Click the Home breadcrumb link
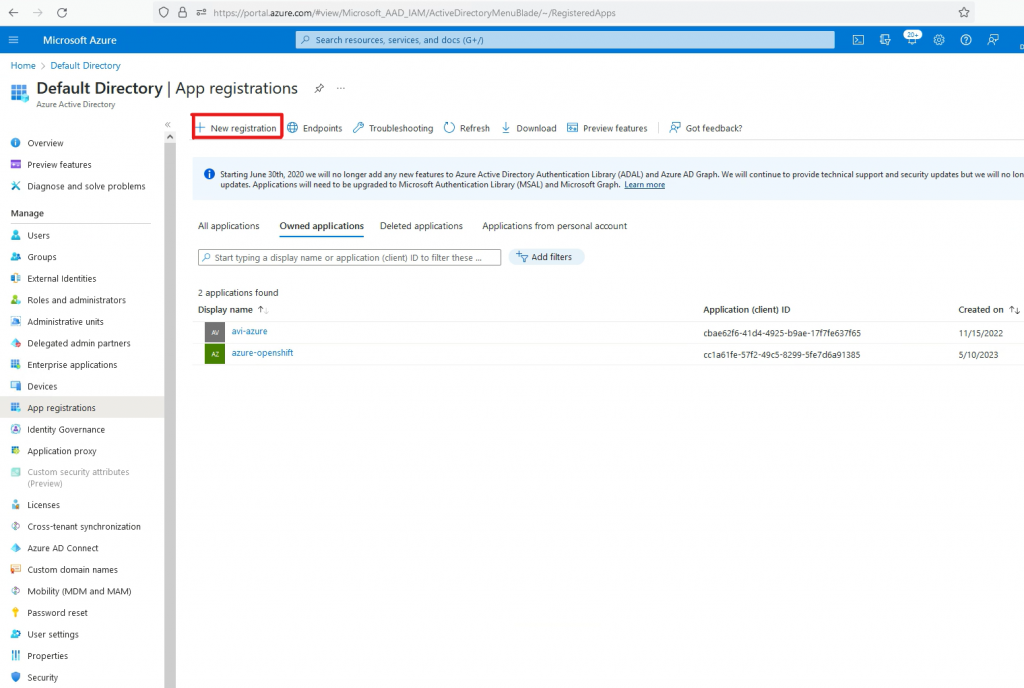Viewport: 1024px width, 688px height. pos(23,65)
